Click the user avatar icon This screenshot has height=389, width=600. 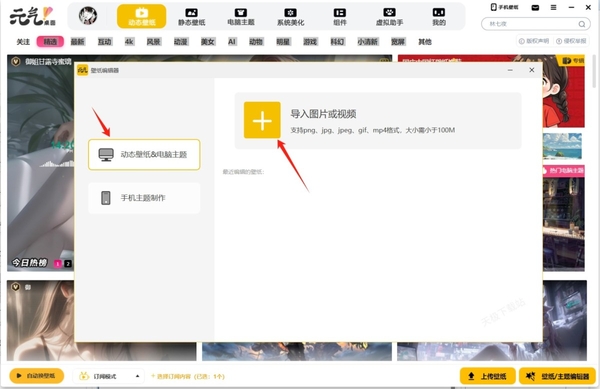point(88,16)
